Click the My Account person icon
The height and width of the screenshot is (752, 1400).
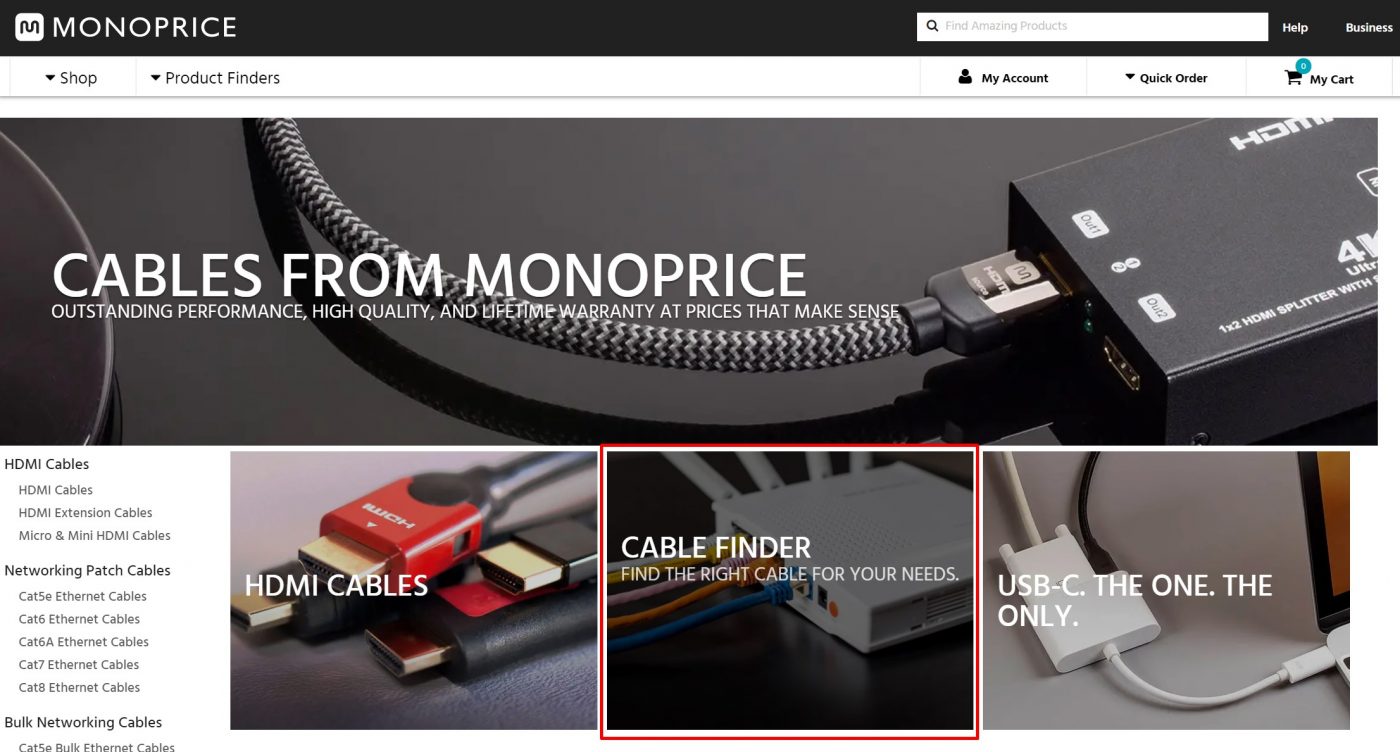(965, 77)
